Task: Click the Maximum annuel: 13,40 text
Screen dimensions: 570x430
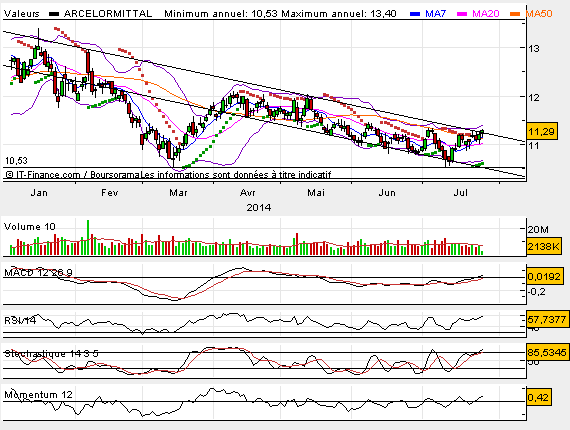Action: 339,14
